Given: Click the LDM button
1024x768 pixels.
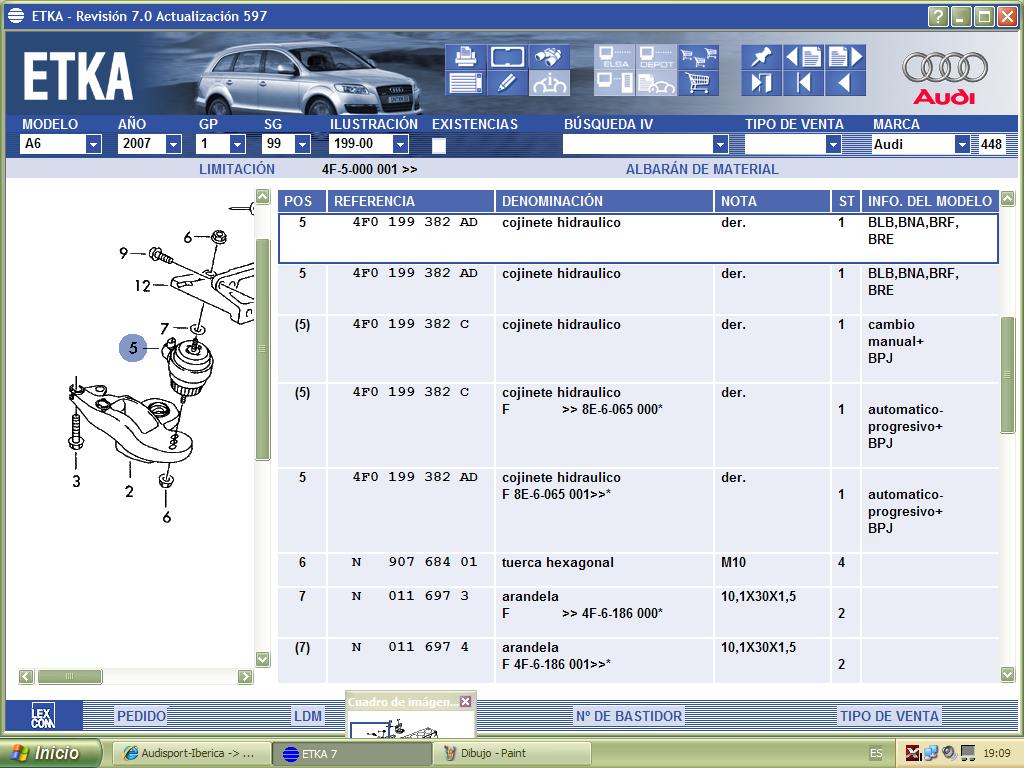Looking at the screenshot, I should click(x=308, y=716).
